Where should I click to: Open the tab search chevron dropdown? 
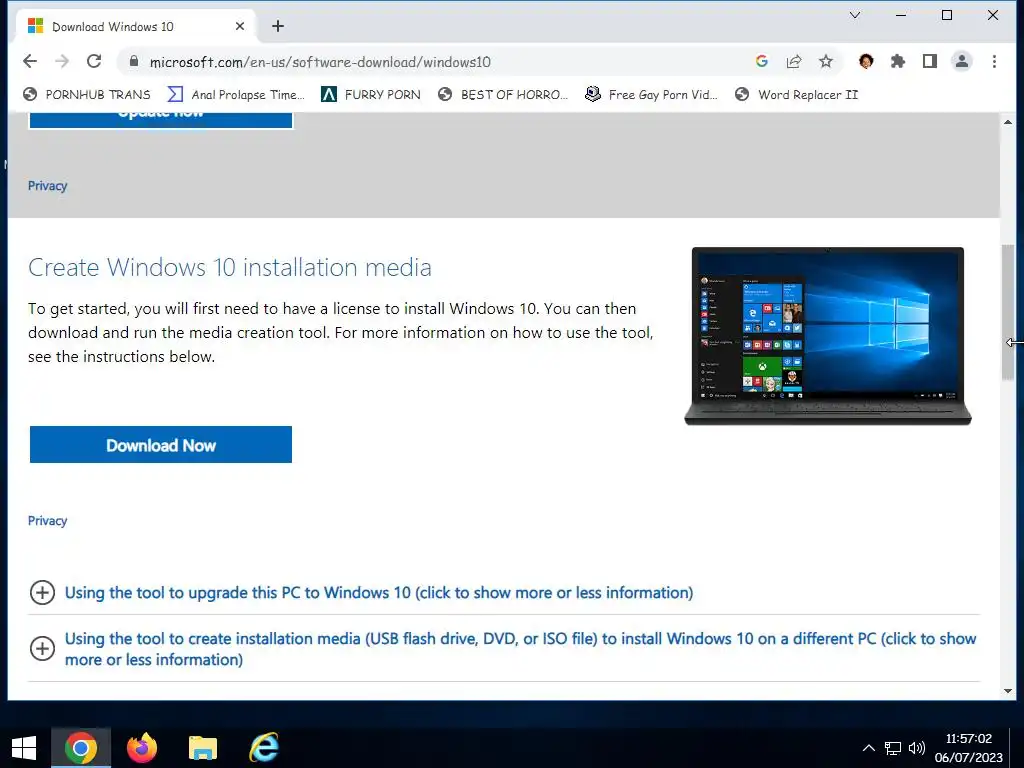[x=855, y=15]
